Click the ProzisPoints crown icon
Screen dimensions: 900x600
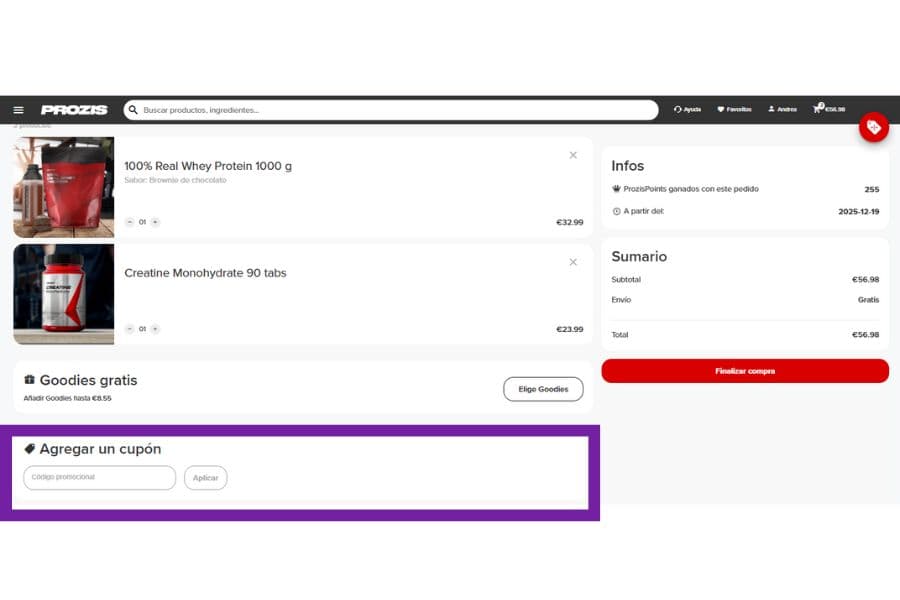616,188
